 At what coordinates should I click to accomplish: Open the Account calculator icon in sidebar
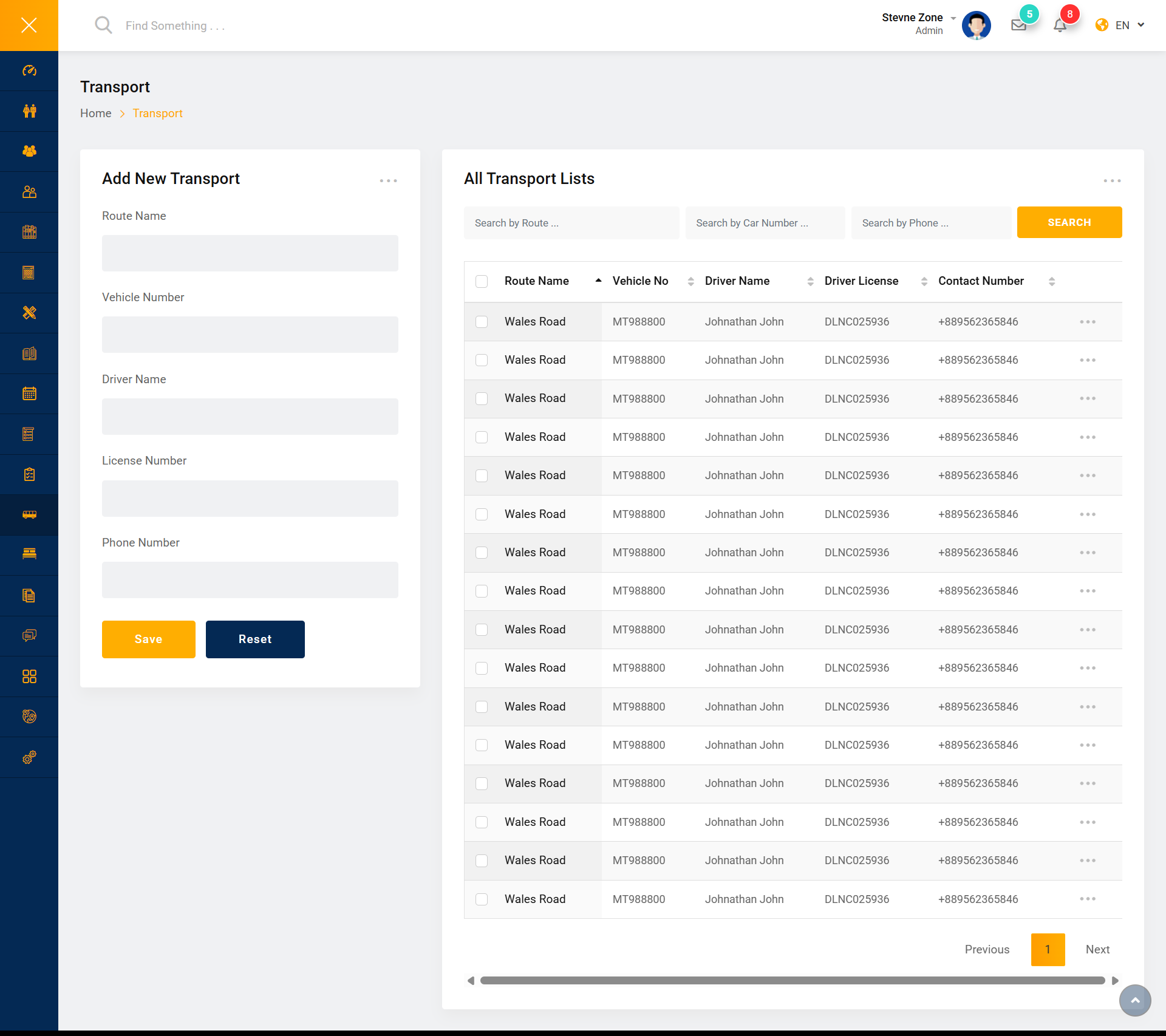pyautogui.click(x=29, y=273)
